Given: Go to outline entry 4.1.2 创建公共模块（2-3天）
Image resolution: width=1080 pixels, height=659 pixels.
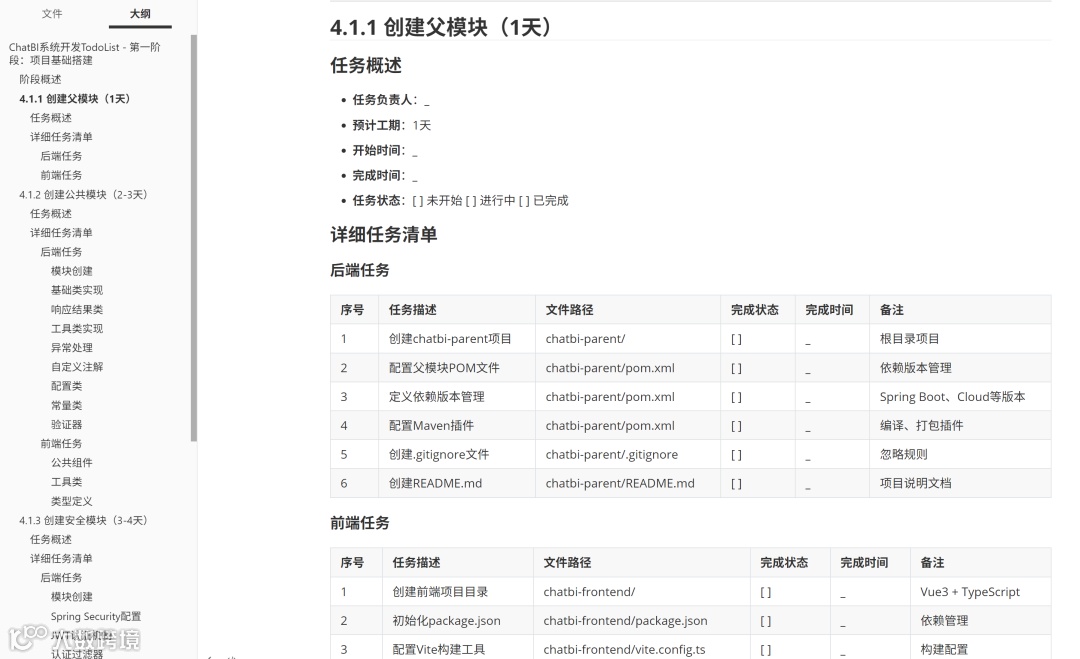Looking at the screenshot, I should coord(83,194).
